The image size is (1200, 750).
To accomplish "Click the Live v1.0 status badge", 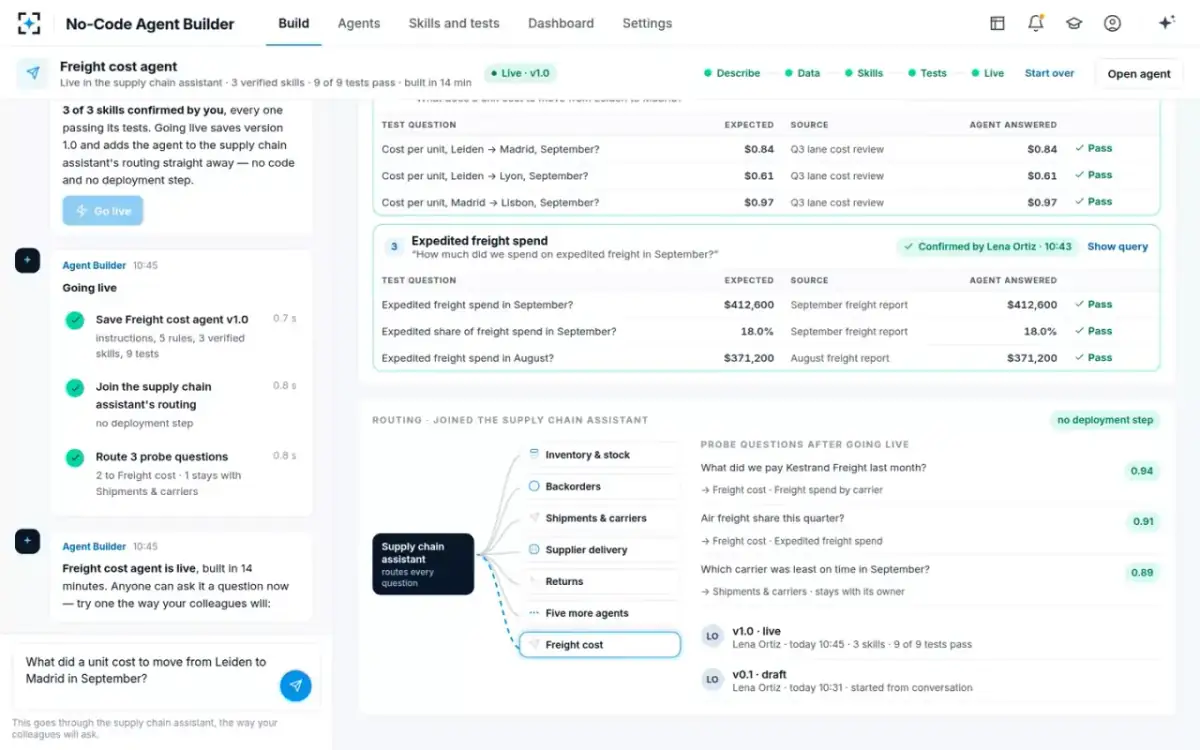I will click(x=519, y=73).
